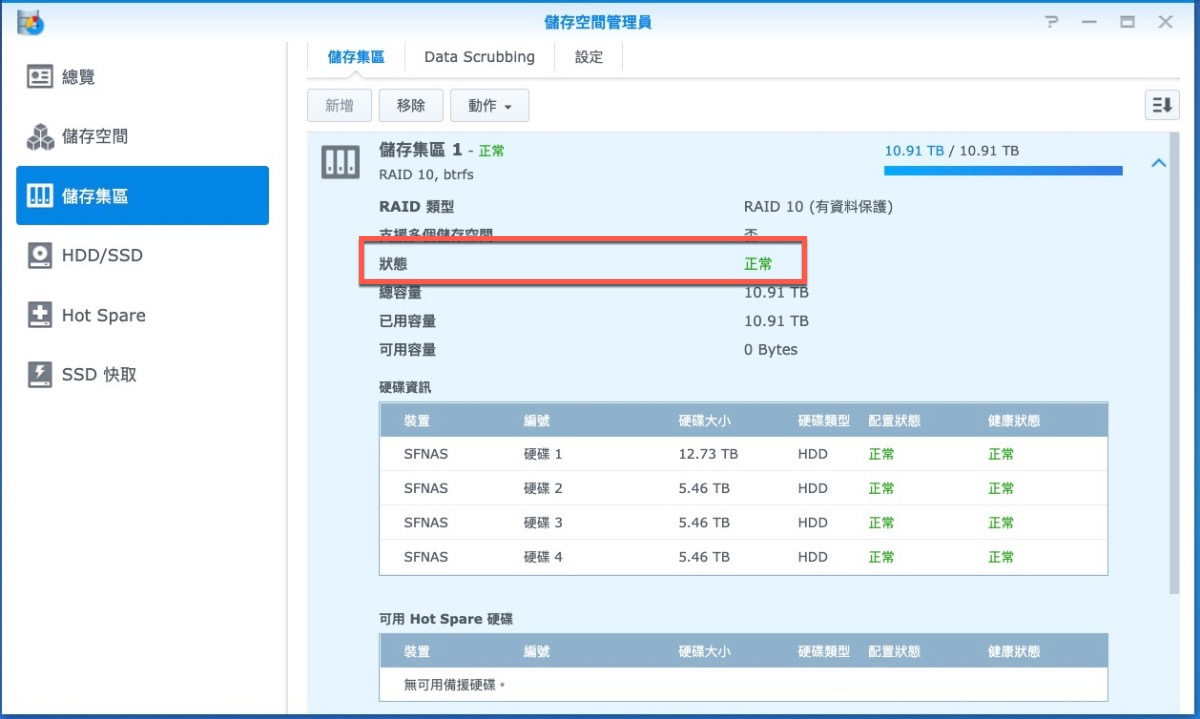Open the 動作 action dropdown
Viewport: 1200px width, 719px height.
pos(489,105)
